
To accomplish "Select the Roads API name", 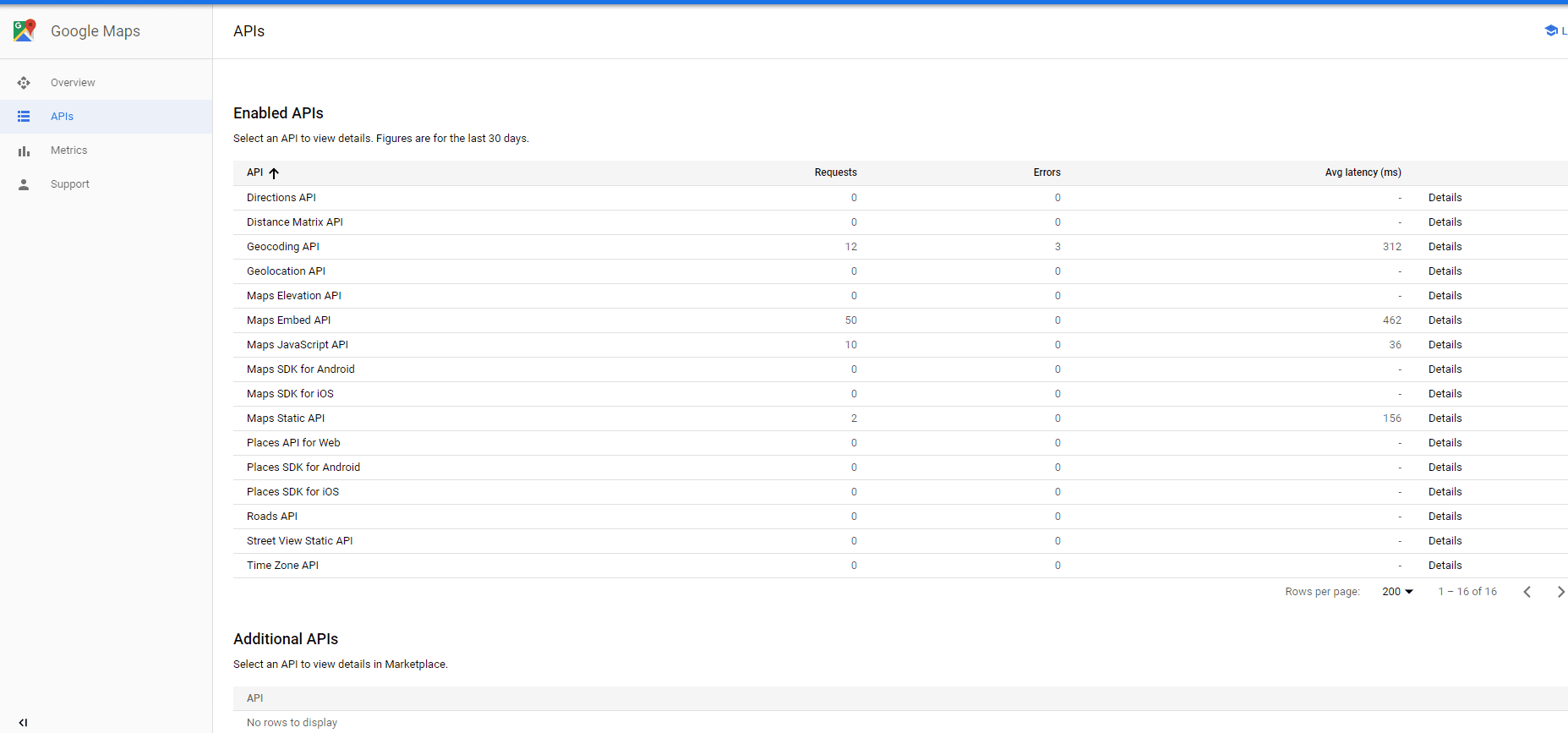I will [x=272, y=517].
